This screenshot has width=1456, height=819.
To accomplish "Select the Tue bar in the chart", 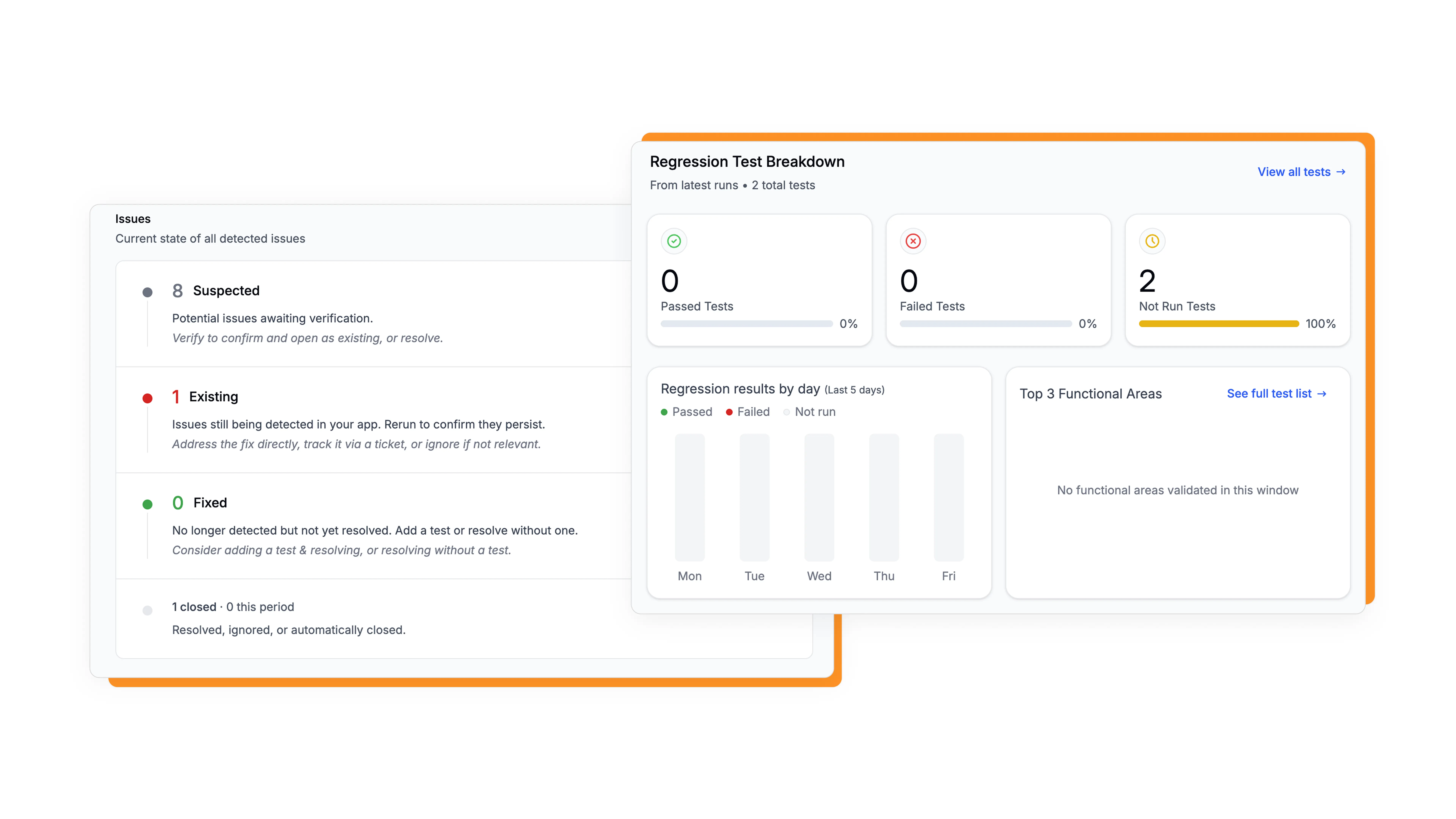I will [755, 497].
